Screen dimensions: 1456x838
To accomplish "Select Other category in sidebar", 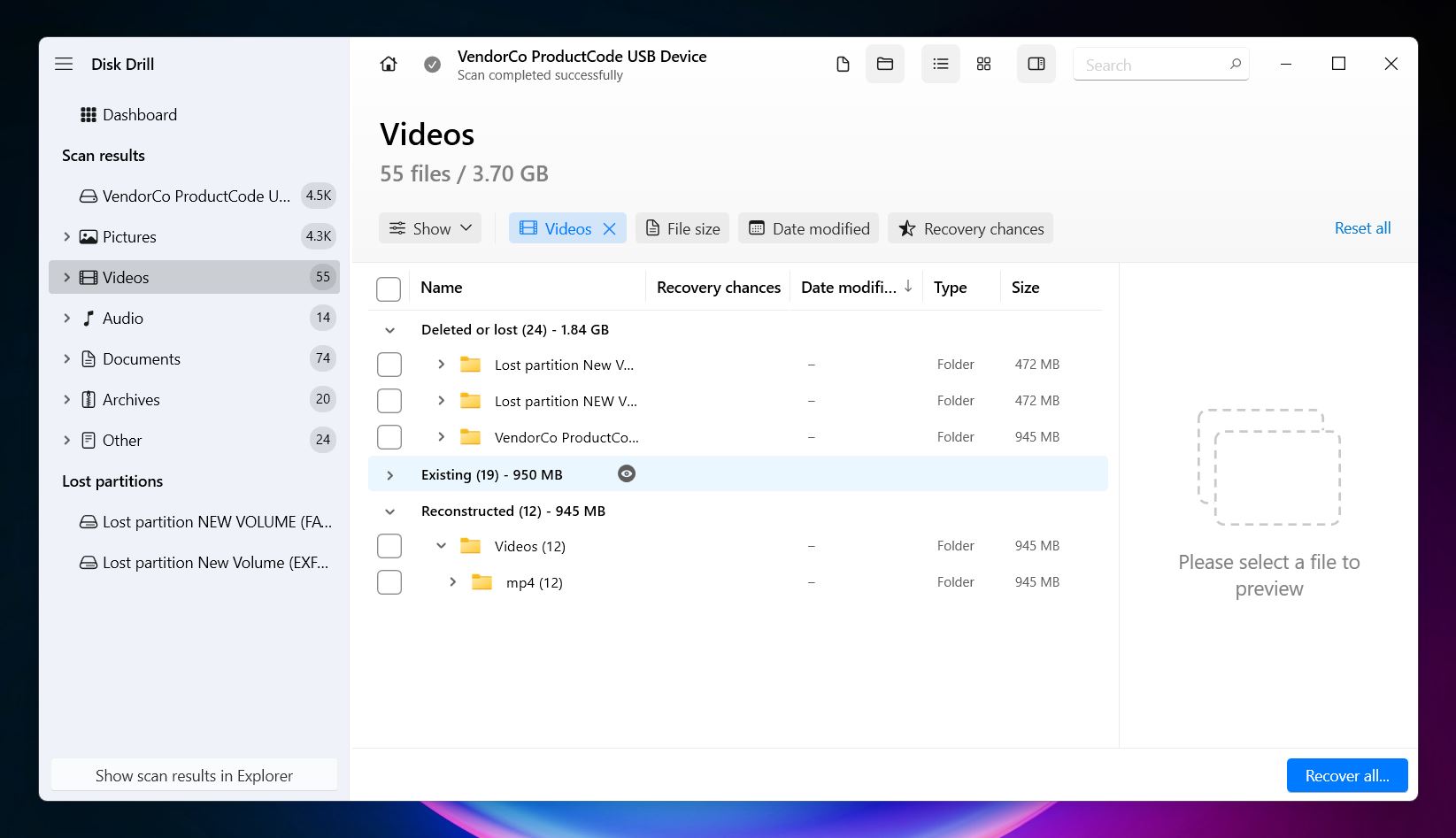I will pyautogui.click(x=194, y=440).
